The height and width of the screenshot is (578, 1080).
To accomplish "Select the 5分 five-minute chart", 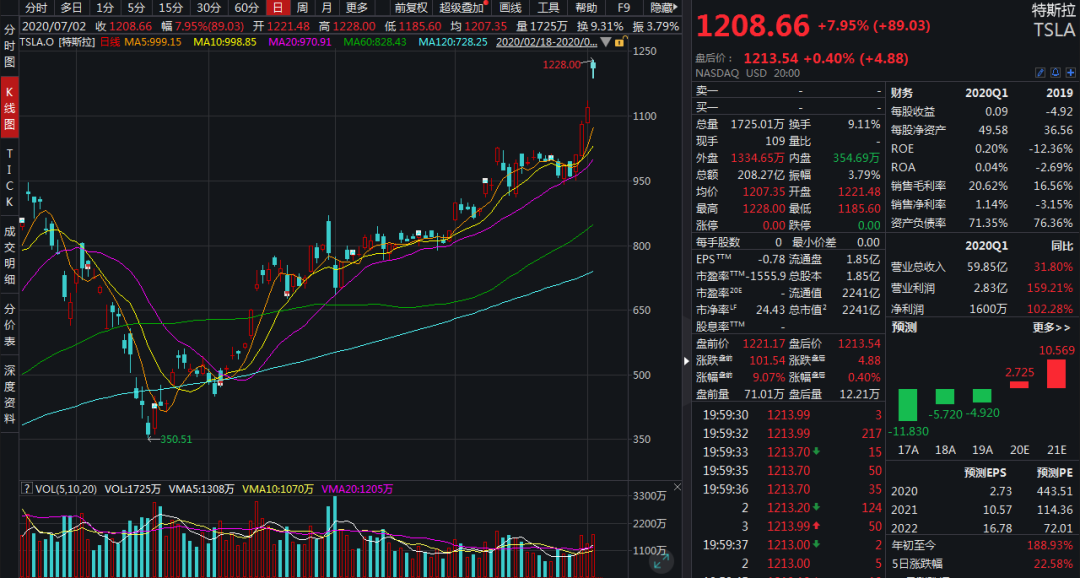I will click(136, 8).
